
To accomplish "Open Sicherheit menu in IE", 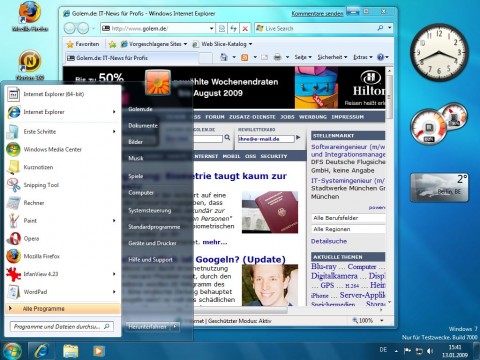I will click(x=332, y=57).
